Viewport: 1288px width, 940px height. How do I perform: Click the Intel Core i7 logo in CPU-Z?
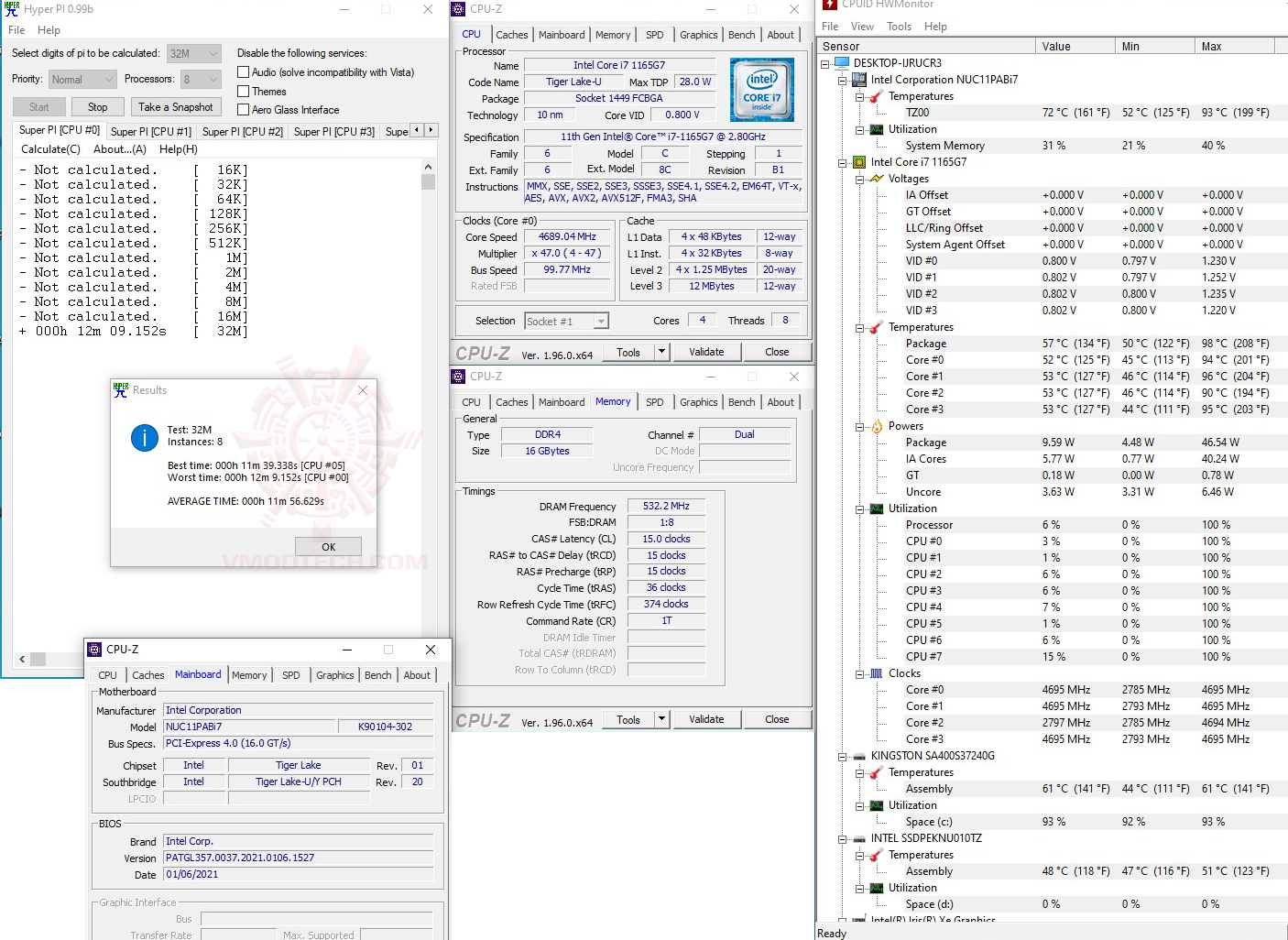pyautogui.click(x=761, y=90)
